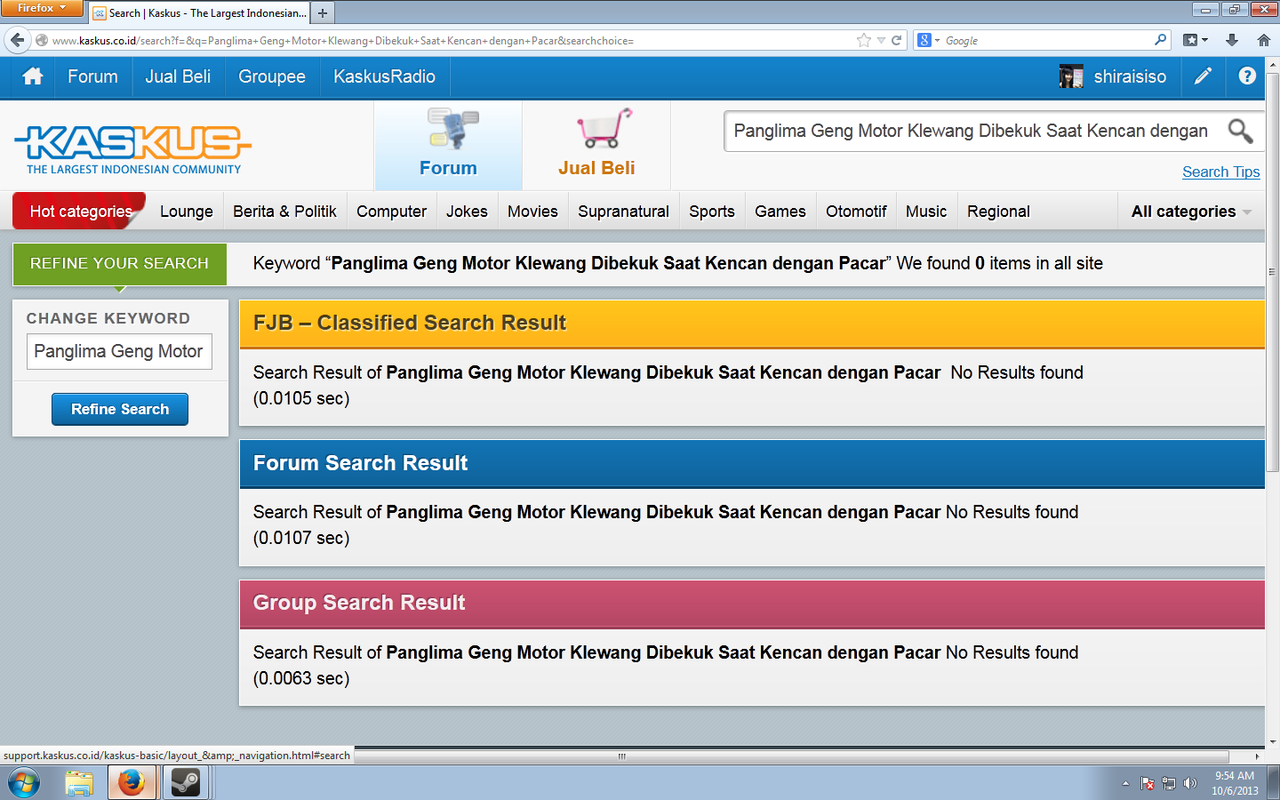Open KaskusRadio in top navigation

[385, 77]
